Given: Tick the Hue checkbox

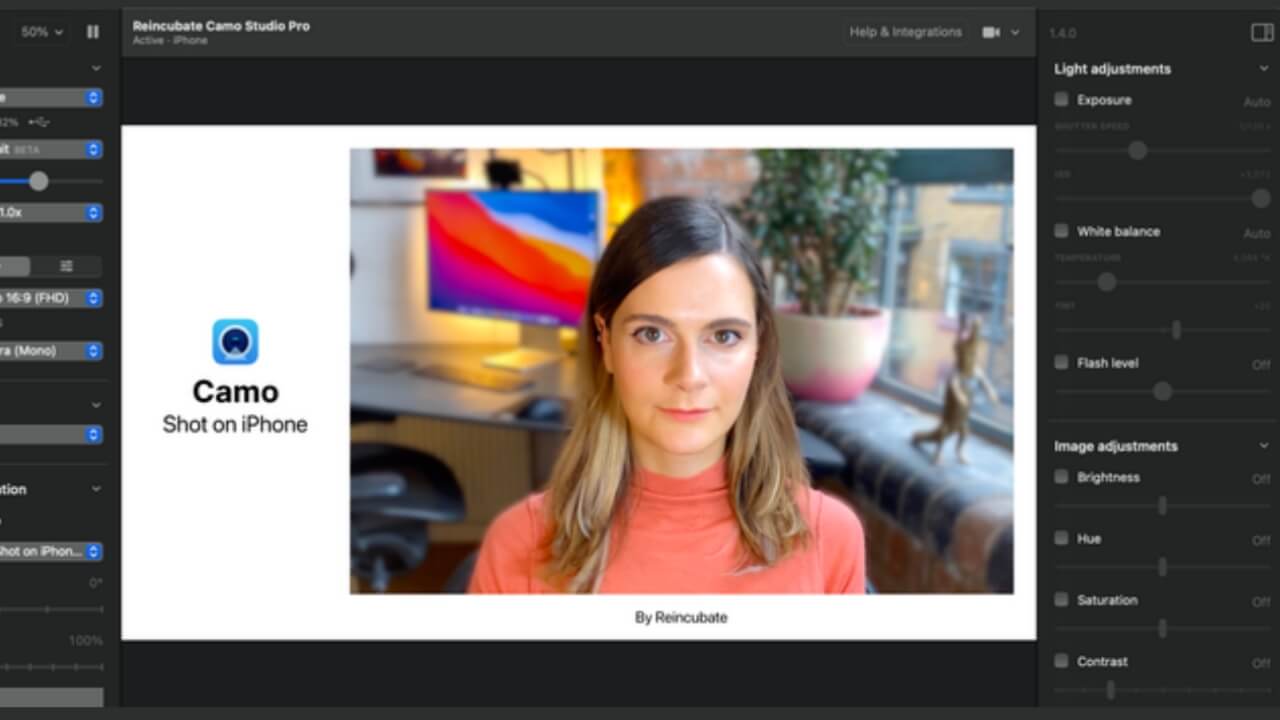Looking at the screenshot, I should point(1061,538).
